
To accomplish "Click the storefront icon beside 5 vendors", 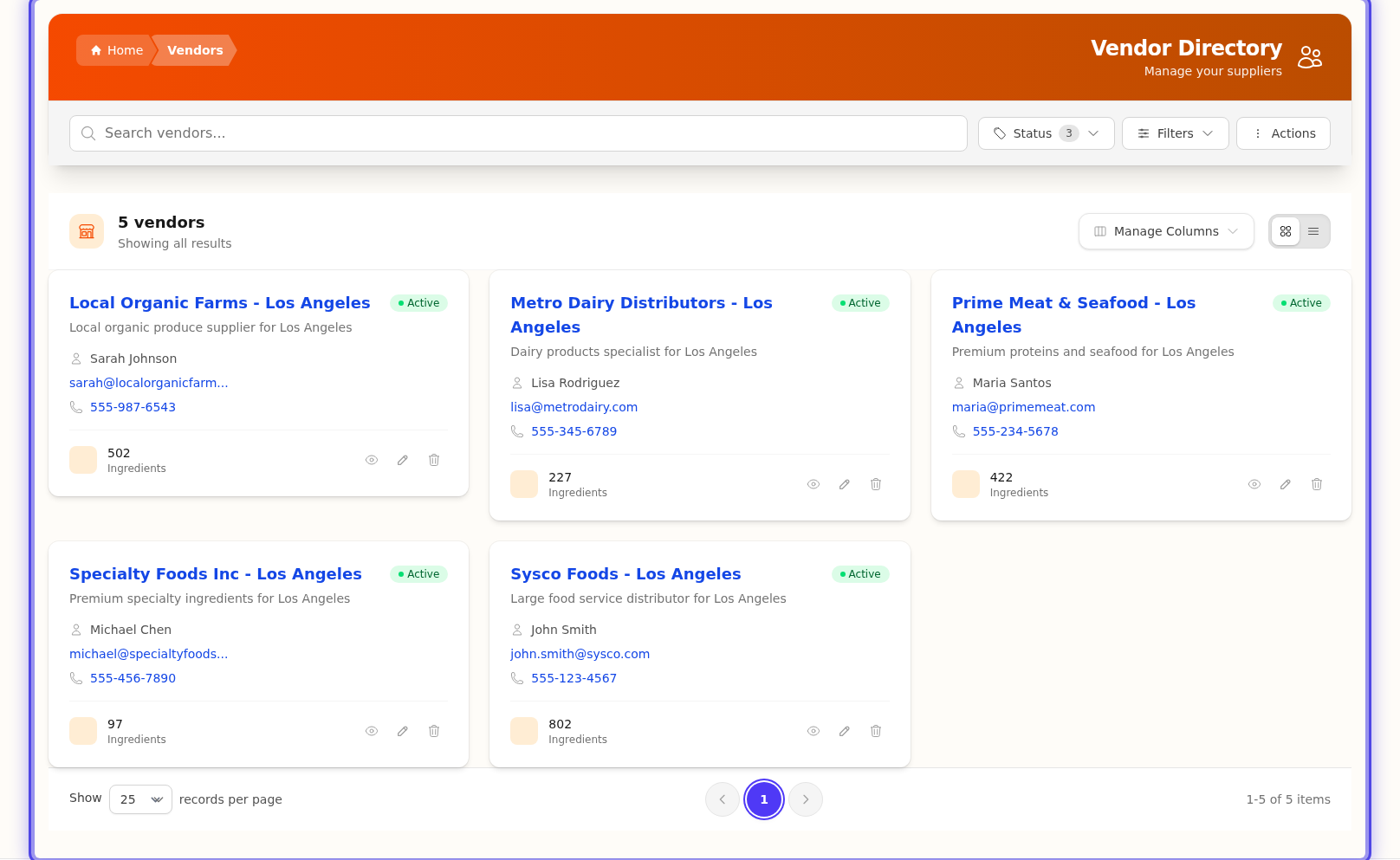I will (x=86, y=231).
